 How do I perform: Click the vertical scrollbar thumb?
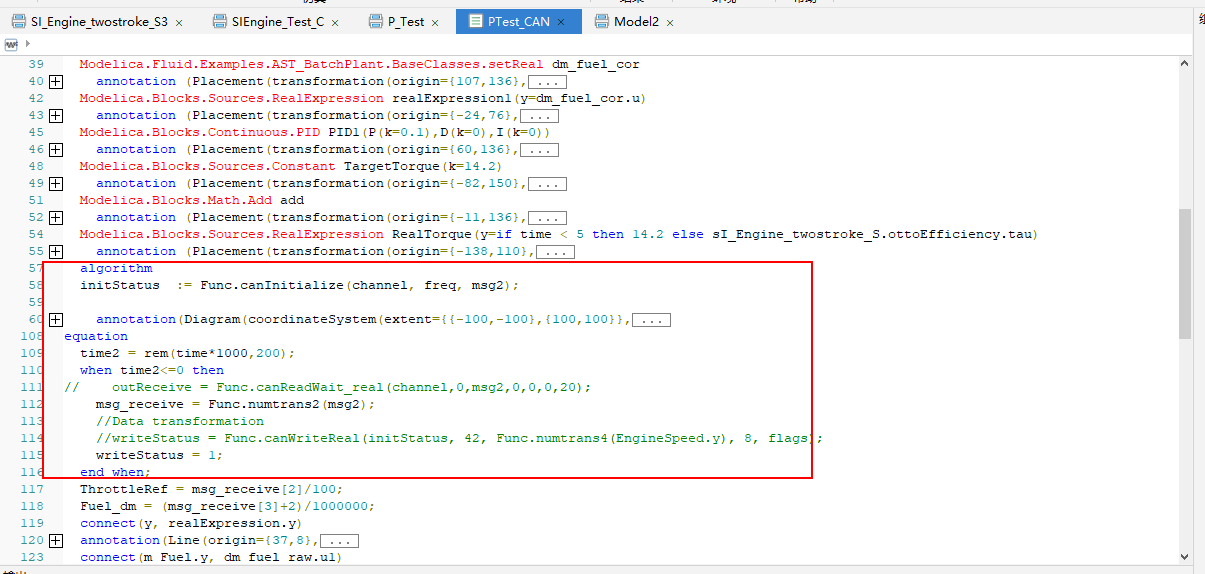(1185, 274)
